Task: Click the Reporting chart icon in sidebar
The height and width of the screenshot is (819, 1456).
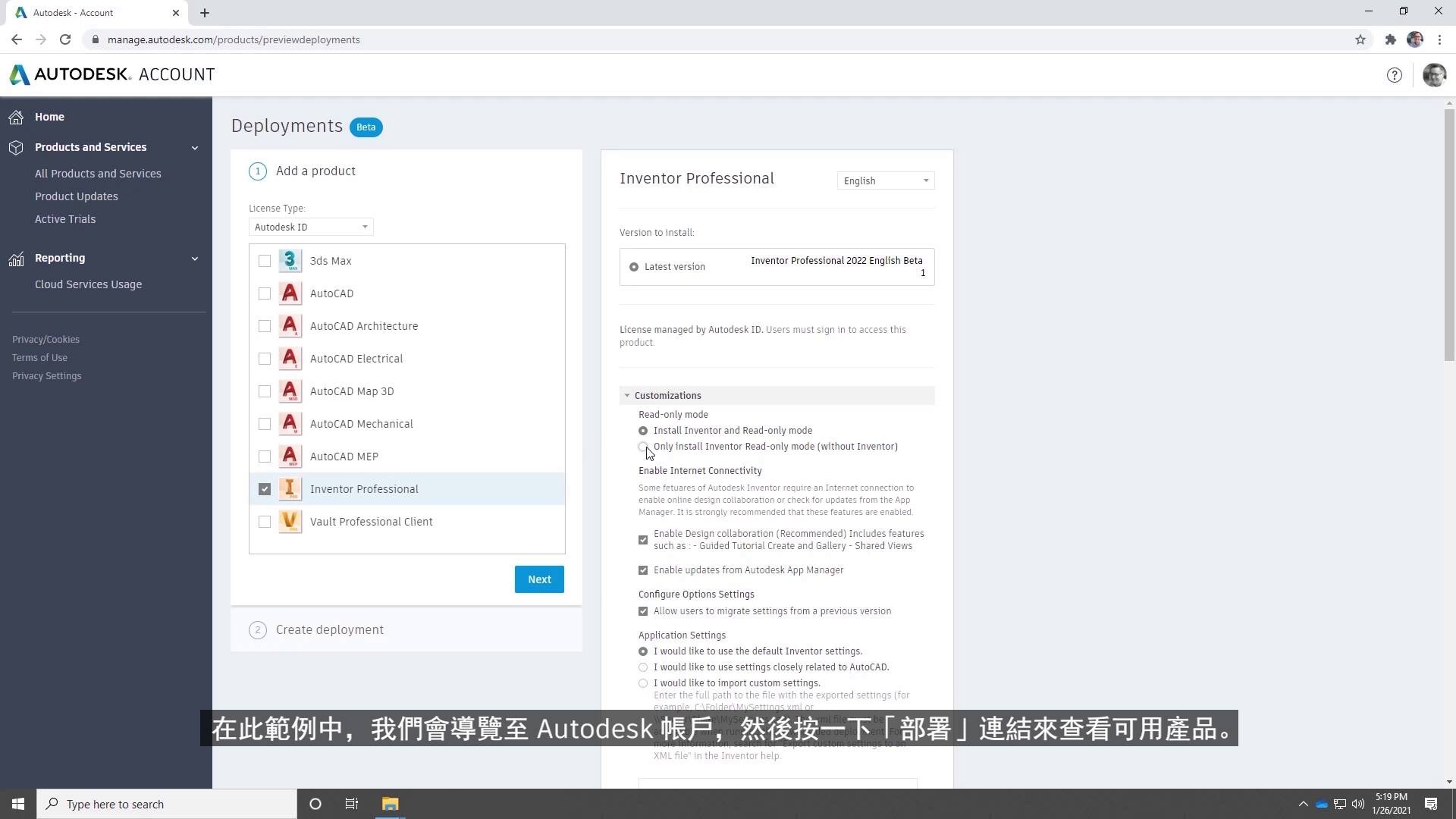Action: [17, 259]
